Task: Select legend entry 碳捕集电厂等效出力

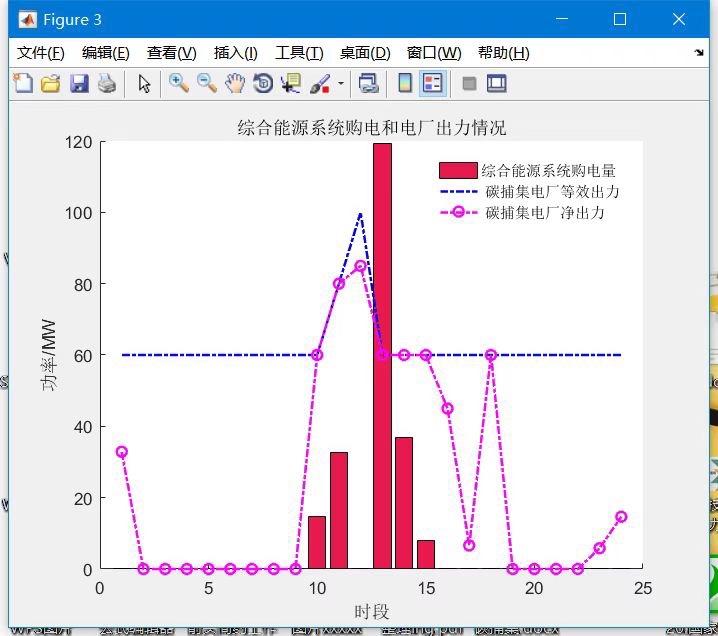Action: [x=552, y=192]
